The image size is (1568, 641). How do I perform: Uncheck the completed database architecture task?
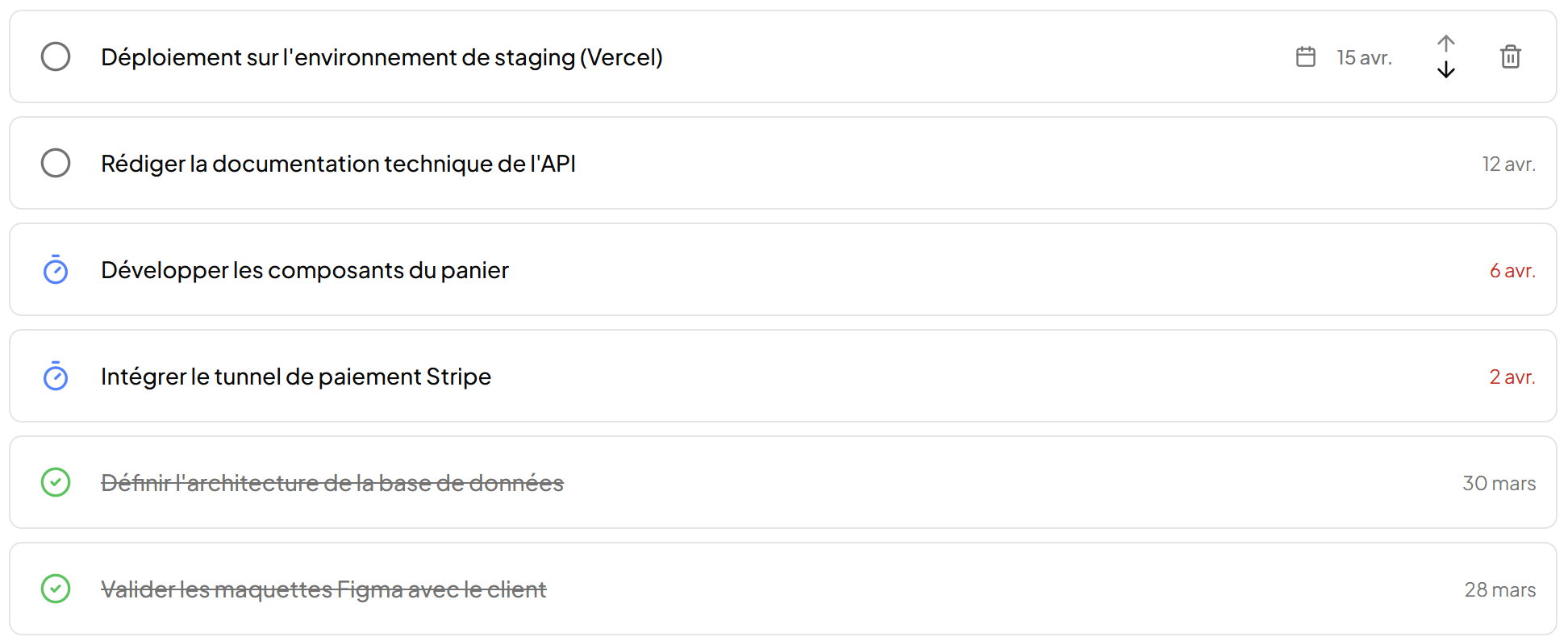(x=56, y=482)
